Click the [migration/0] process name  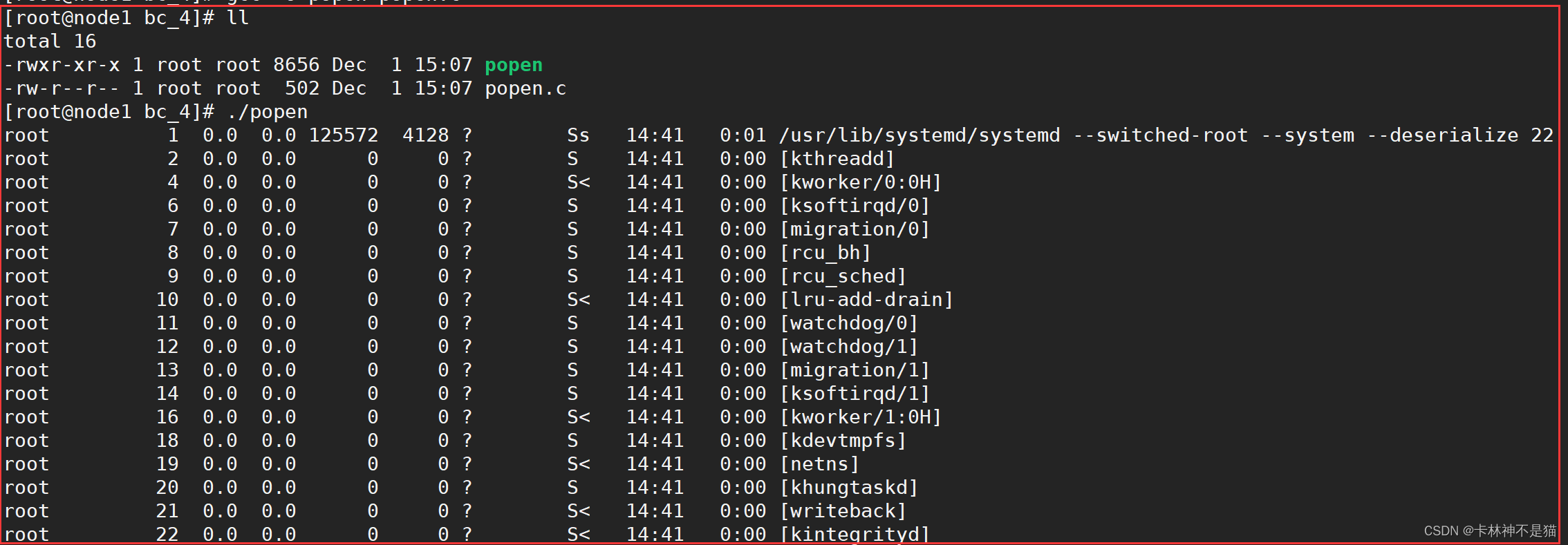(855, 229)
